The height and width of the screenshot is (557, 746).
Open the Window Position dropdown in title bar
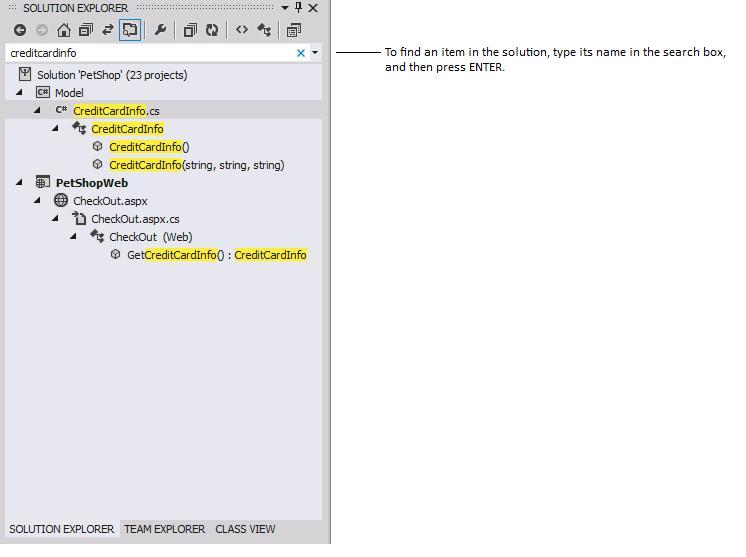285,8
